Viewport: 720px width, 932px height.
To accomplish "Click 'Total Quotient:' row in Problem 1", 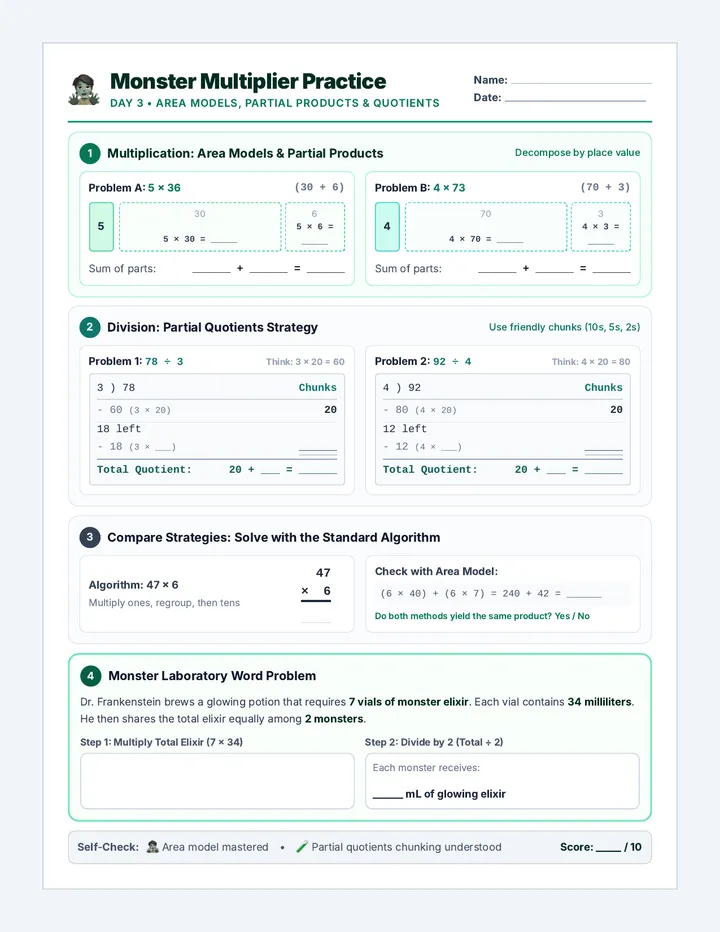I will [x=217, y=470].
